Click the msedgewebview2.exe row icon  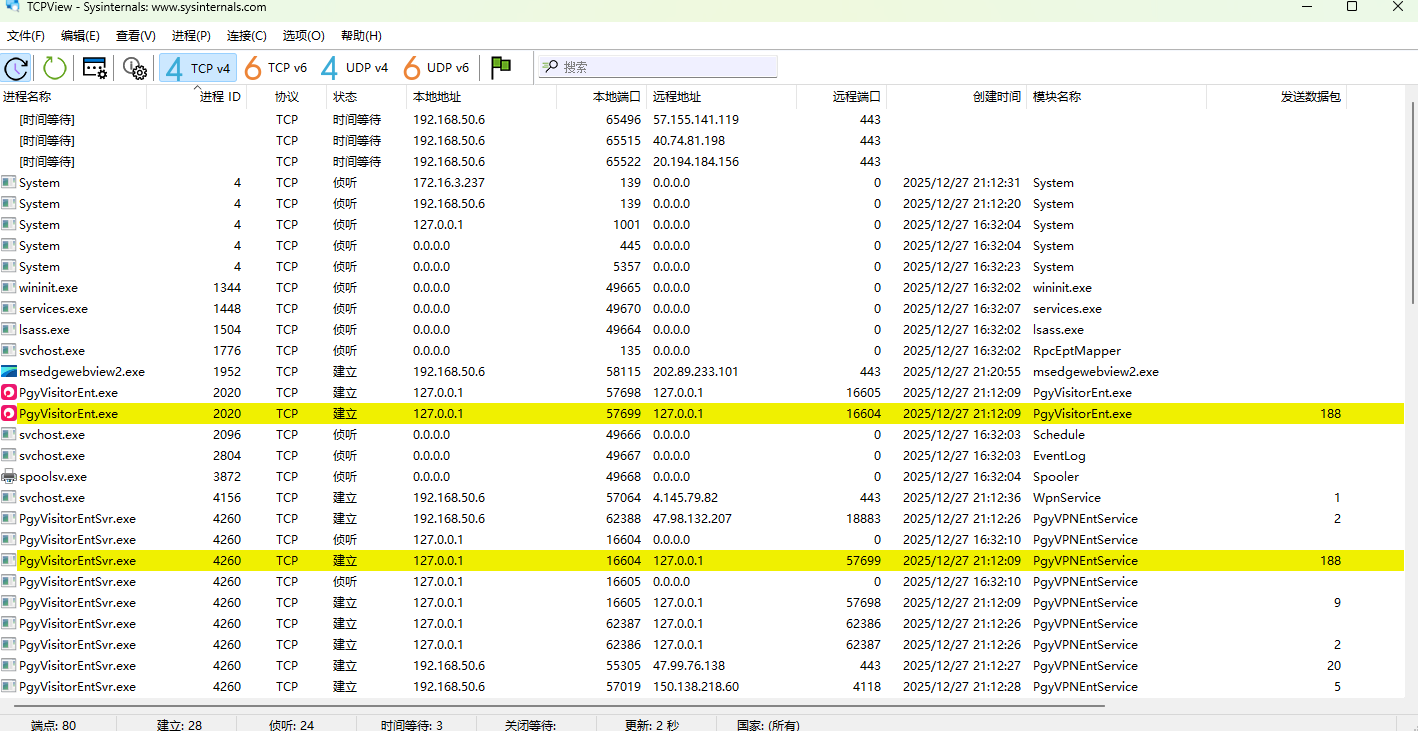[9, 372]
